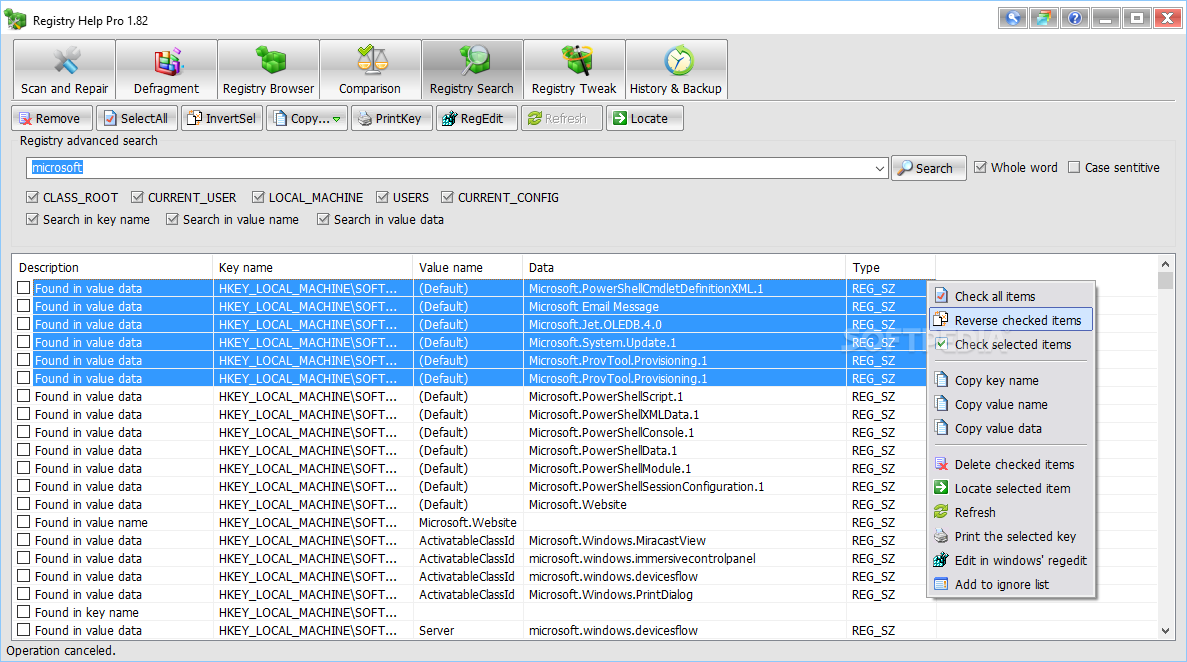Click the InvertSel toolbar button
1187x662 pixels.
pyautogui.click(x=222, y=118)
